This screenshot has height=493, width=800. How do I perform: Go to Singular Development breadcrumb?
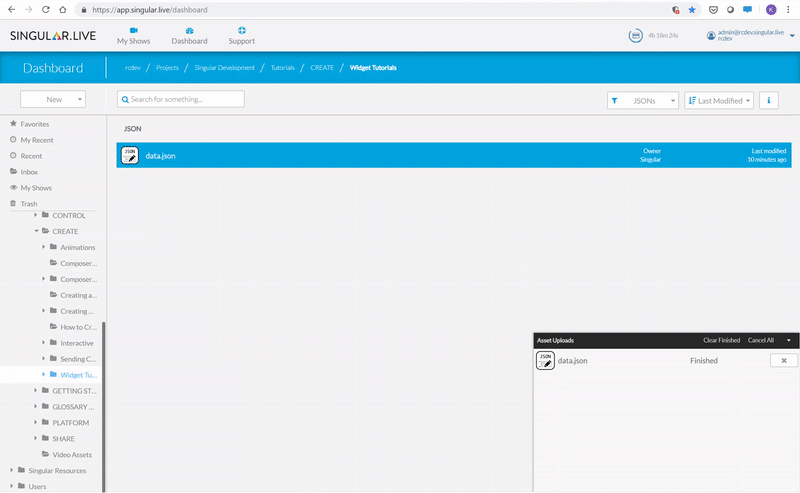(x=224, y=67)
